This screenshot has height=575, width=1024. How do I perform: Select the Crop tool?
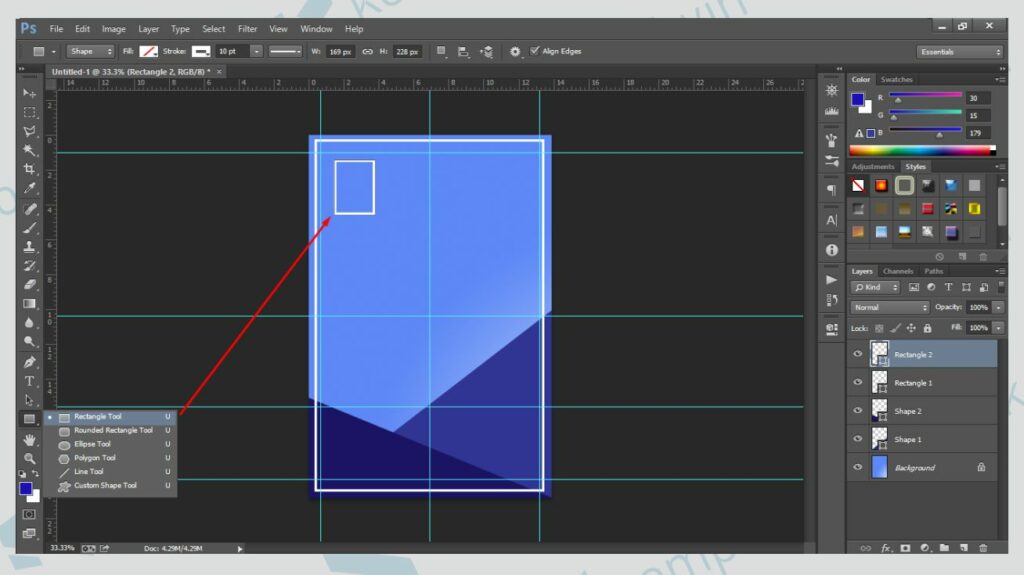click(29, 169)
